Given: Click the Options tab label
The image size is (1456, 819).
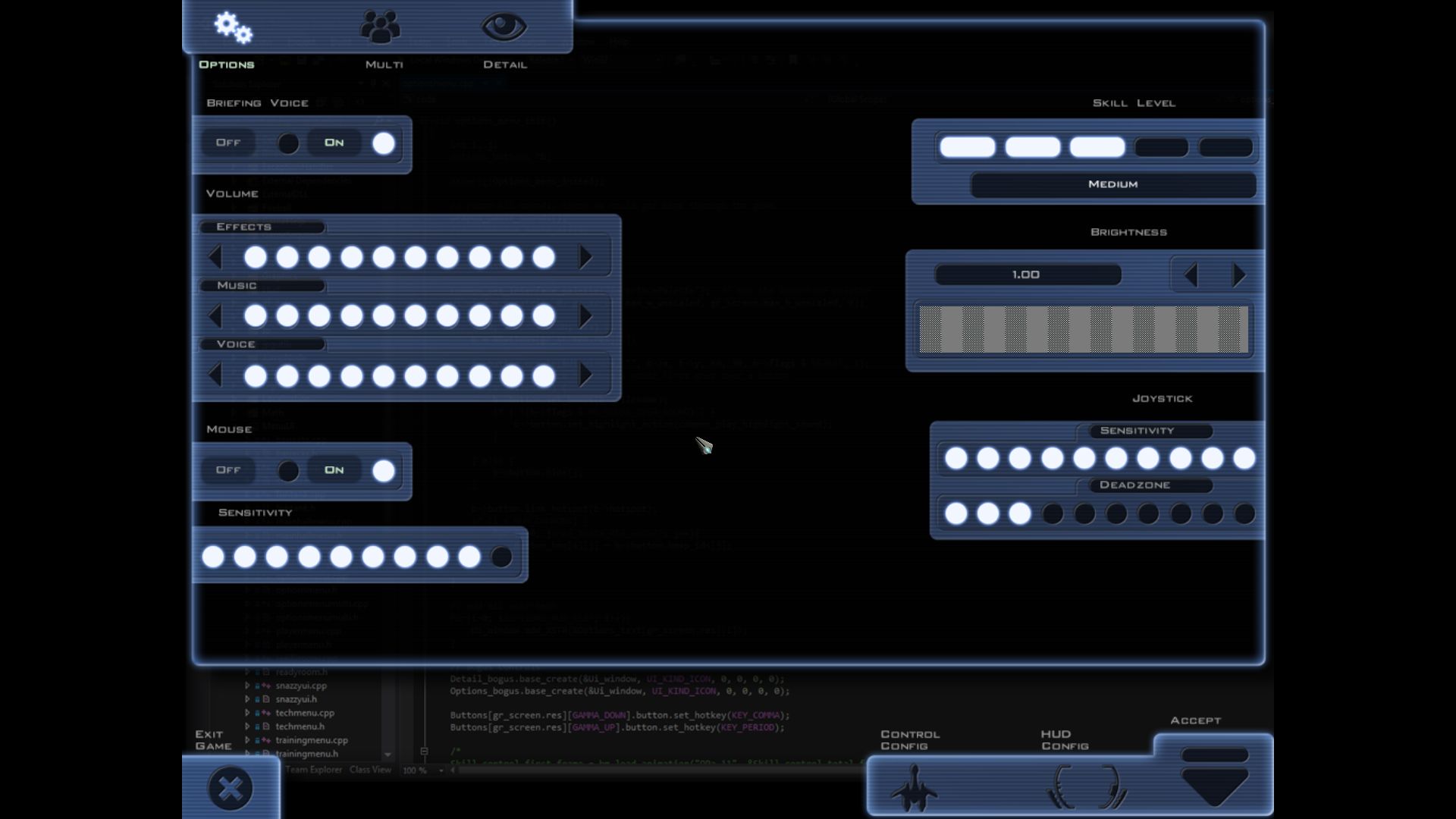Looking at the screenshot, I should (x=226, y=64).
